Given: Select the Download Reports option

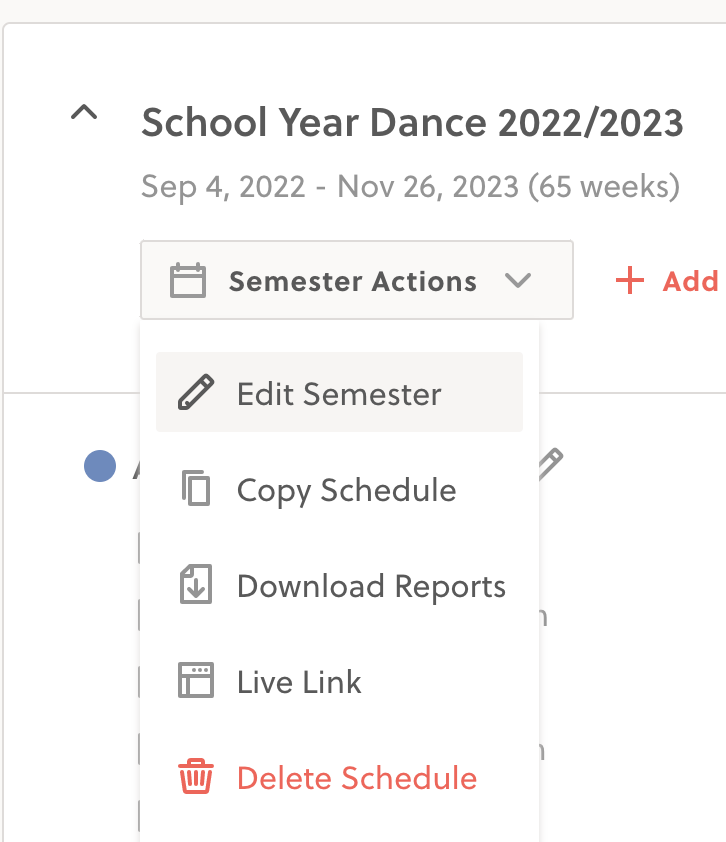Looking at the screenshot, I should point(371,585).
